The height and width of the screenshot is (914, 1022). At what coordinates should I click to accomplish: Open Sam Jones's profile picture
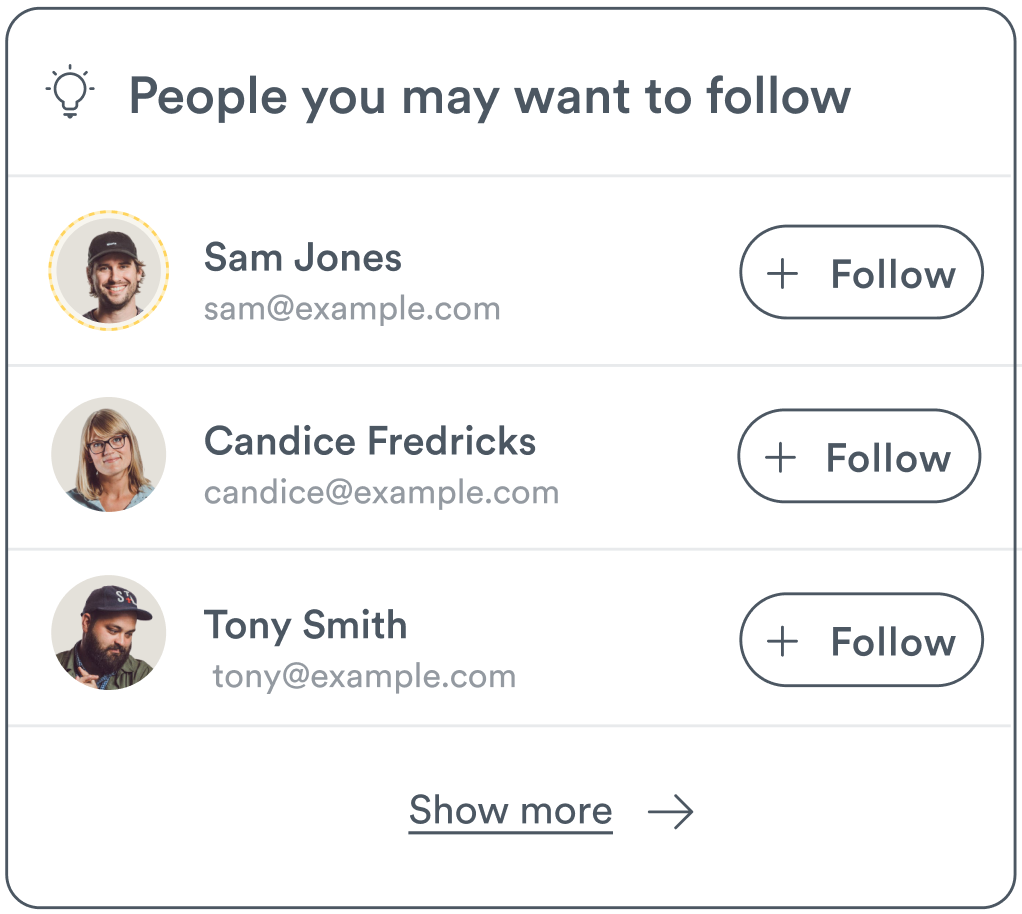point(108,271)
